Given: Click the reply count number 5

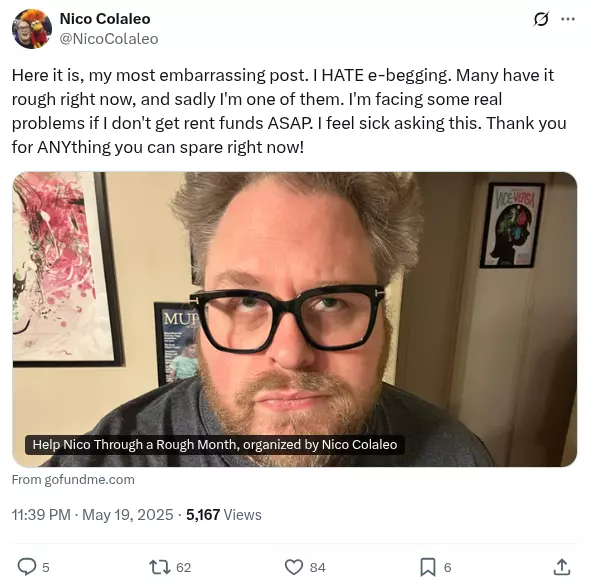Looking at the screenshot, I should 45,567.
